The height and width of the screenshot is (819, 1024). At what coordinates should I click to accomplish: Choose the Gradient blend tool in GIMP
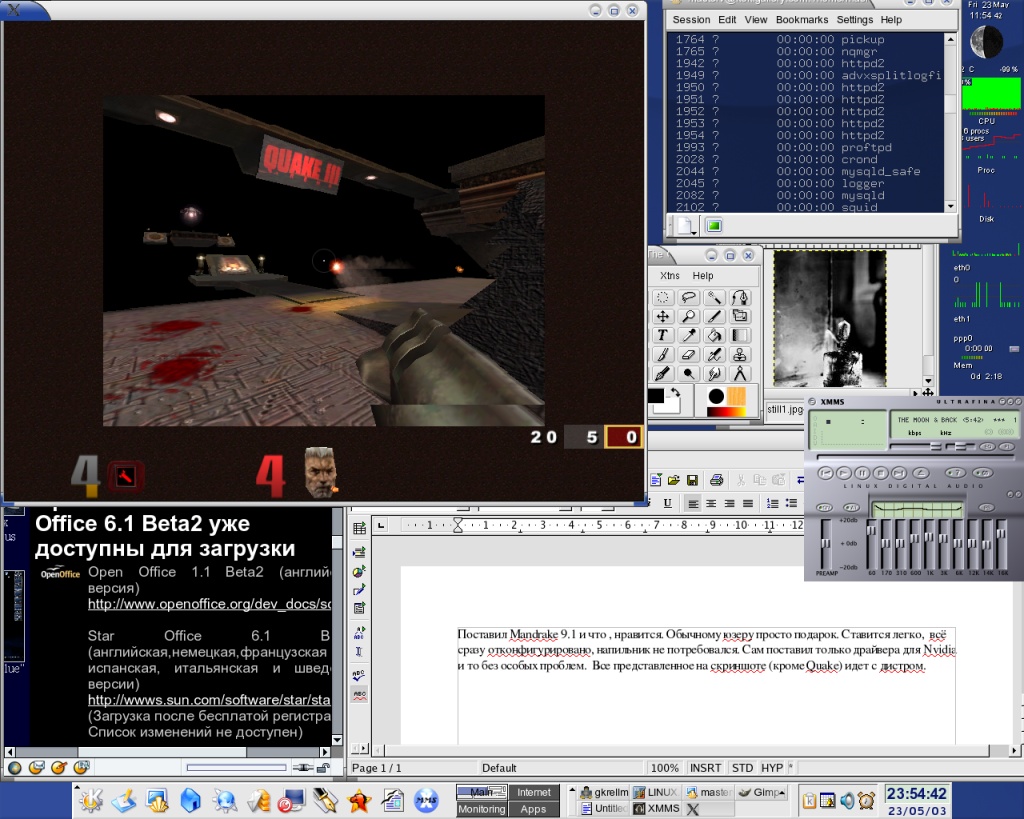(x=740, y=336)
